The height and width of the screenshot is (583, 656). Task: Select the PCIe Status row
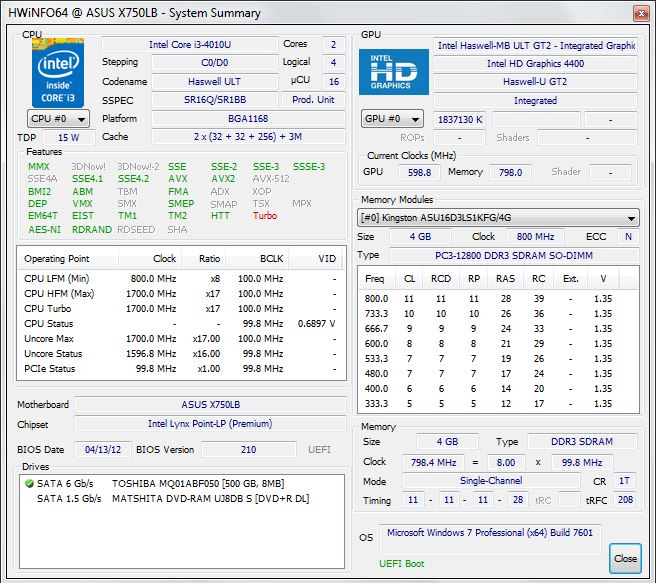(181, 368)
